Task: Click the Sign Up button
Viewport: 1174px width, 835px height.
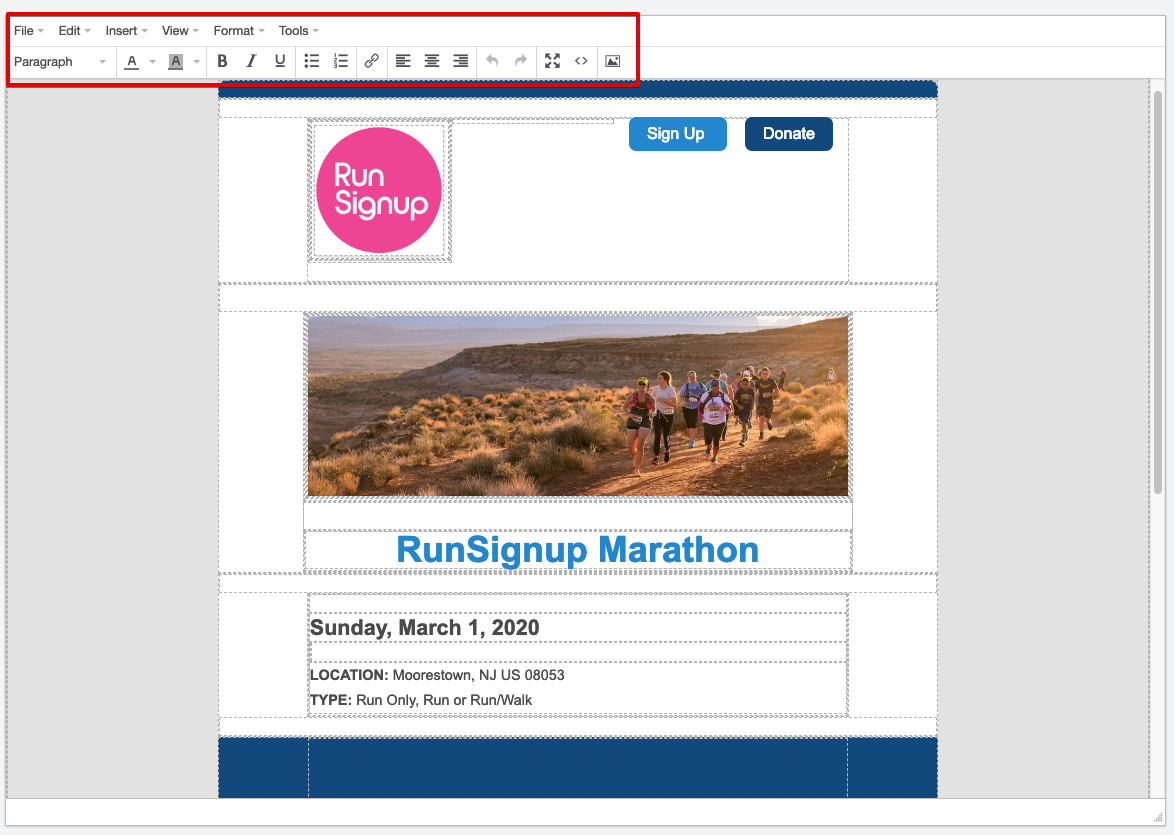Action: click(678, 134)
